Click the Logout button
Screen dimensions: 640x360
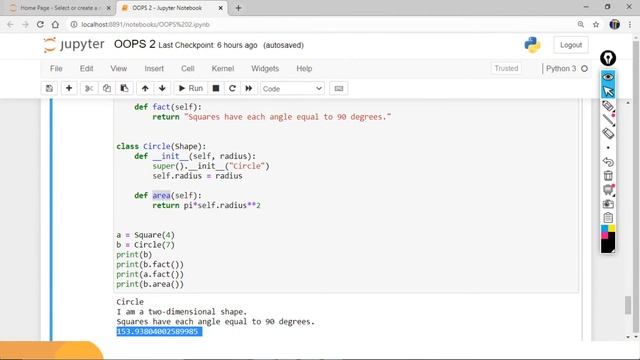(x=571, y=45)
